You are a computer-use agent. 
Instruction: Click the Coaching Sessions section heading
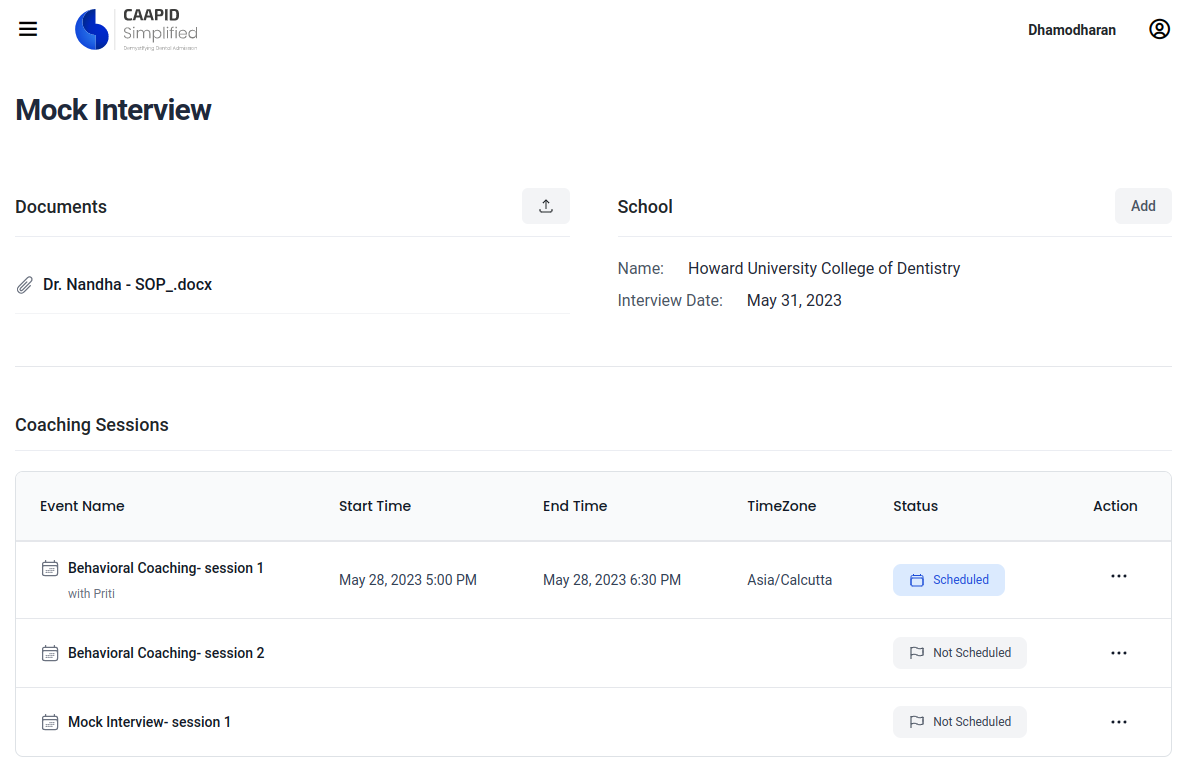[92, 425]
